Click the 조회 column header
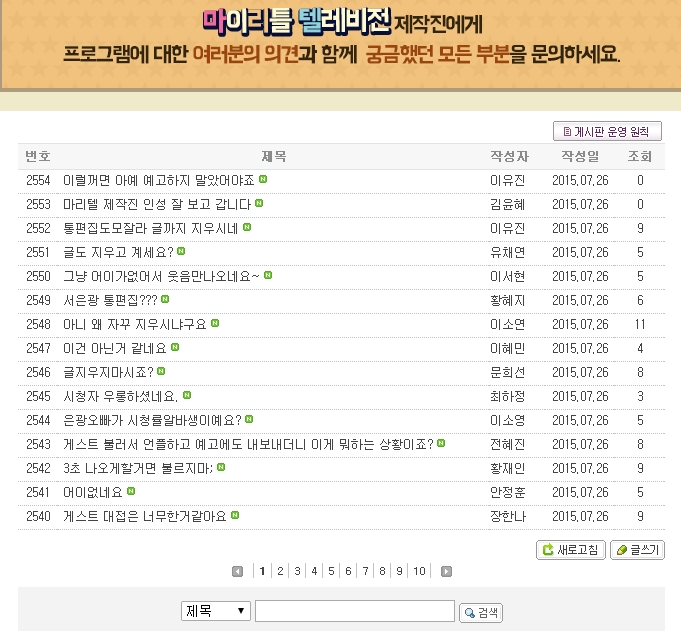This screenshot has height=639, width=681. pyautogui.click(x=640, y=156)
